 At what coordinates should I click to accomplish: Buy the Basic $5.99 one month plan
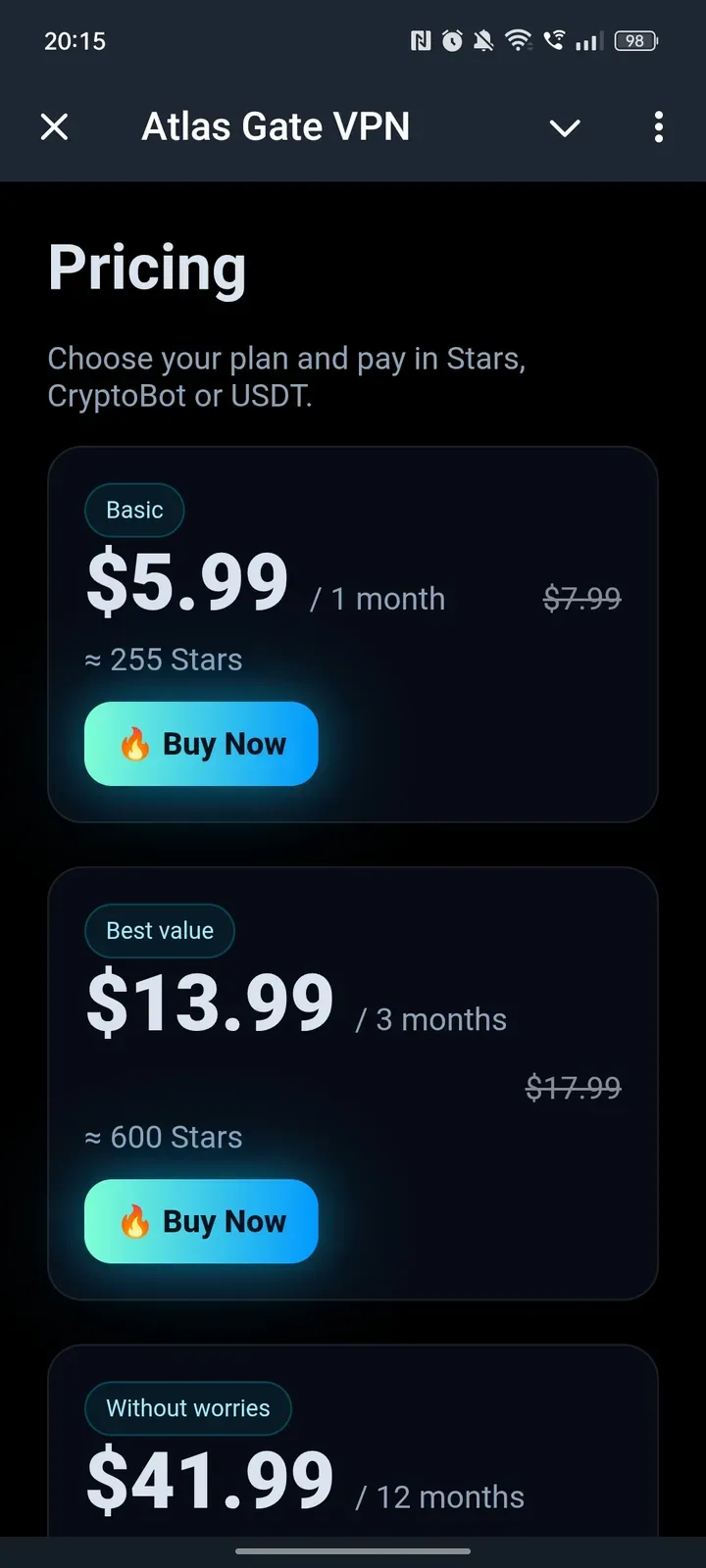201,744
